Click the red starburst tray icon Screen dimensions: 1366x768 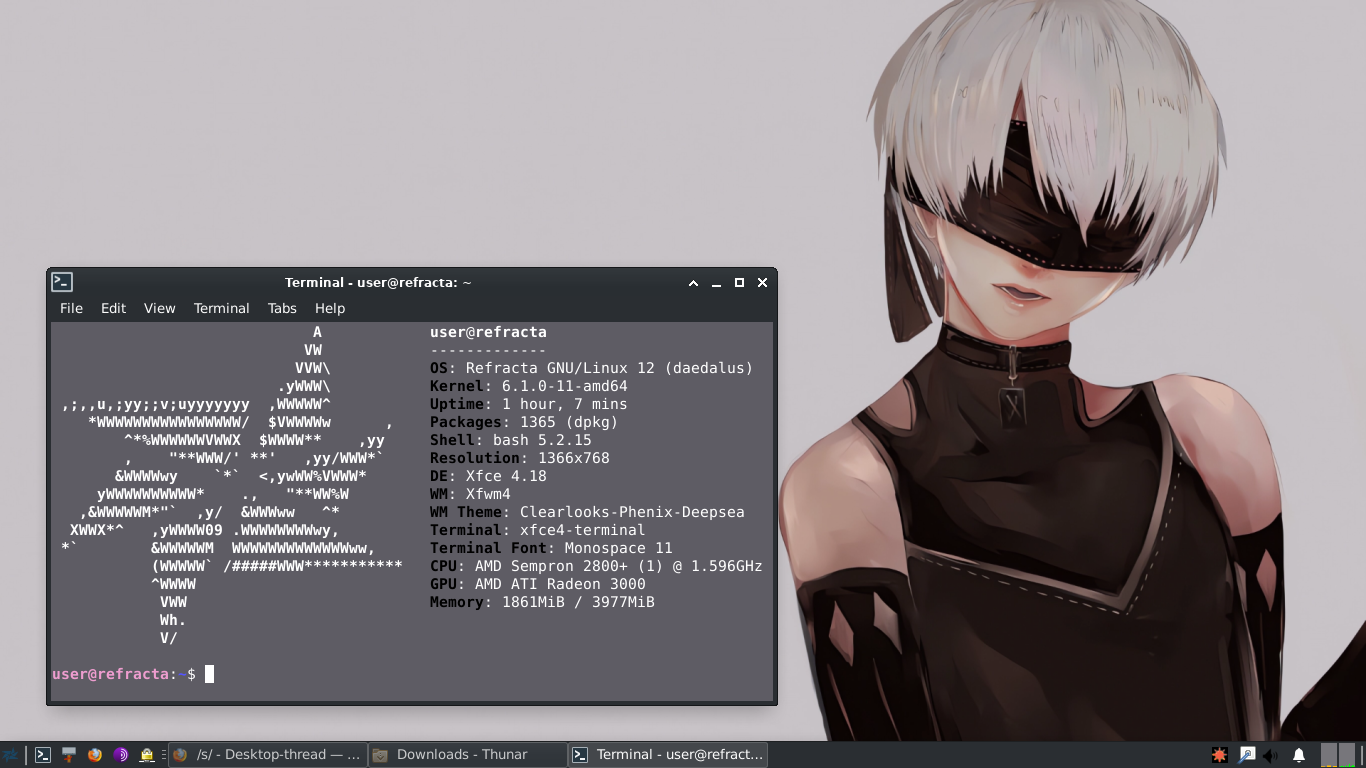click(1219, 755)
